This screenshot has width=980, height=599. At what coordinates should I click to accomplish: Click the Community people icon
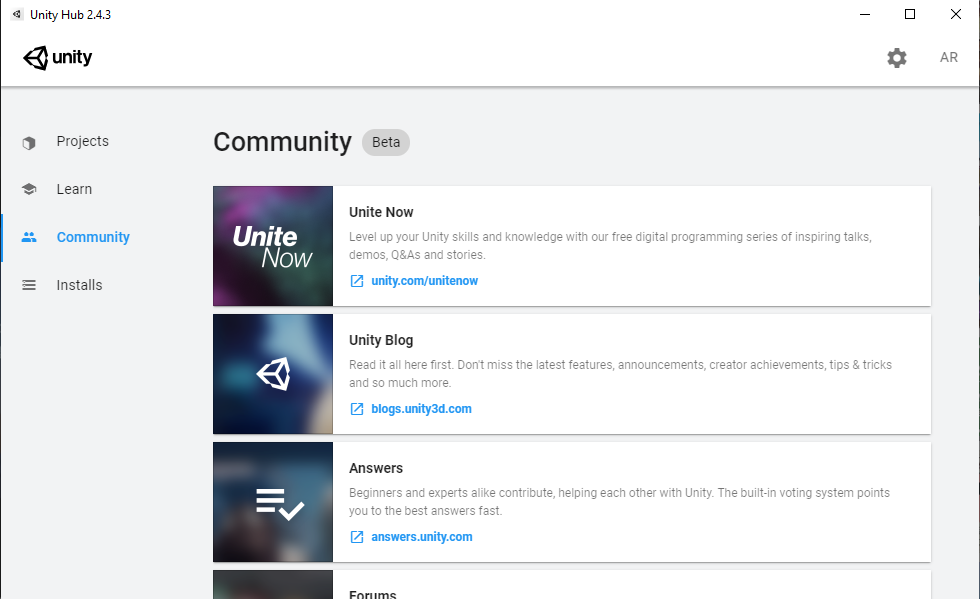coord(29,237)
